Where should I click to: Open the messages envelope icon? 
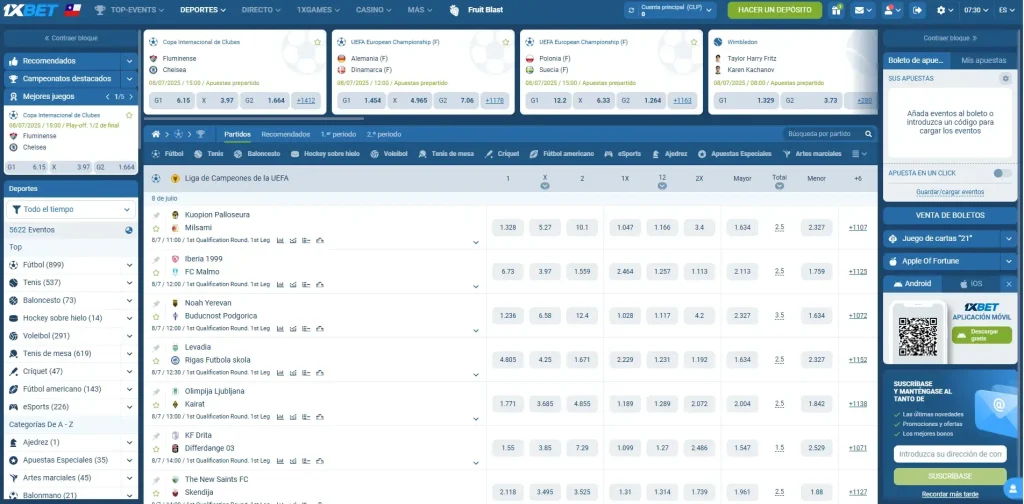tap(864, 10)
